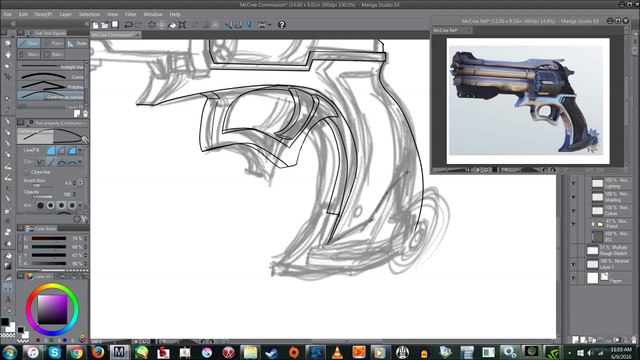Toggle the second blue snap icon in toolbar
Image resolution: width=640 pixels, height=360 pixels.
click(x=238, y=25)
